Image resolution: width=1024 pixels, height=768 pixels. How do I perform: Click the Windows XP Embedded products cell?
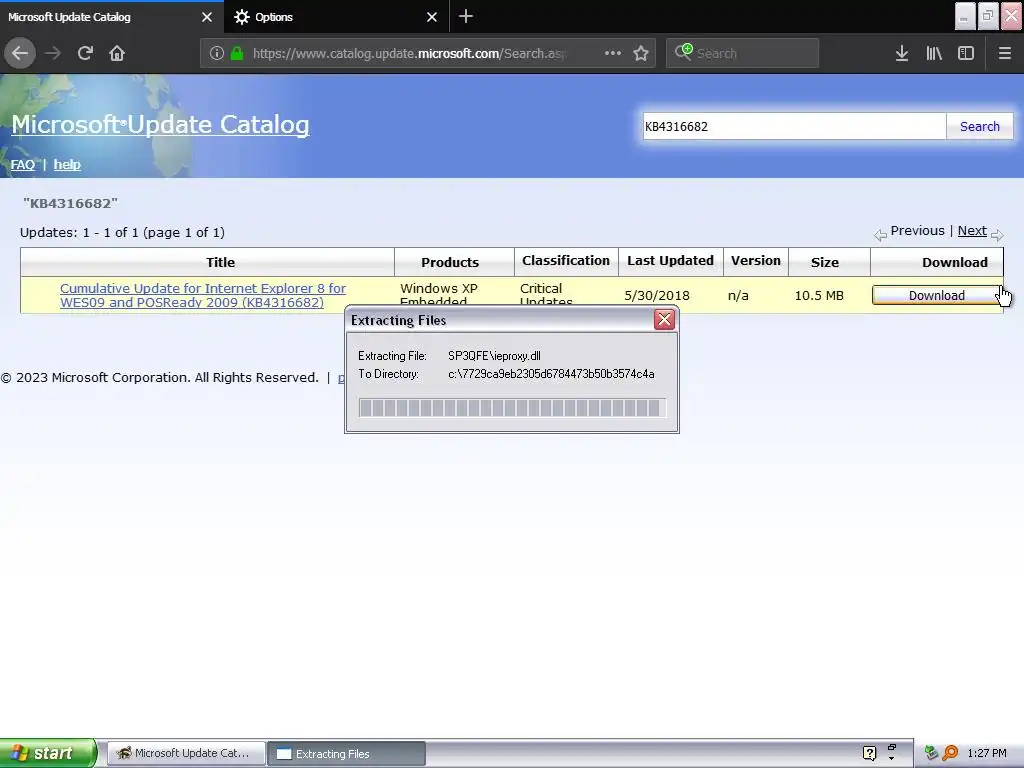pos(438,295)
